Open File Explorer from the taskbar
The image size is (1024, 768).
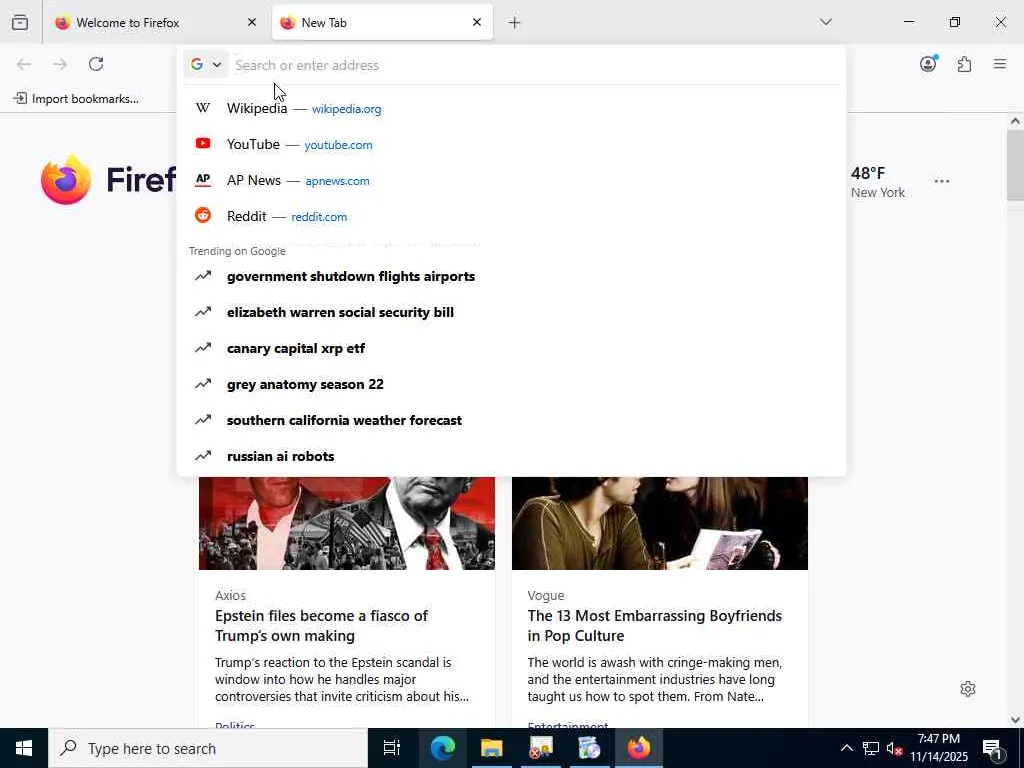[492, 748]
